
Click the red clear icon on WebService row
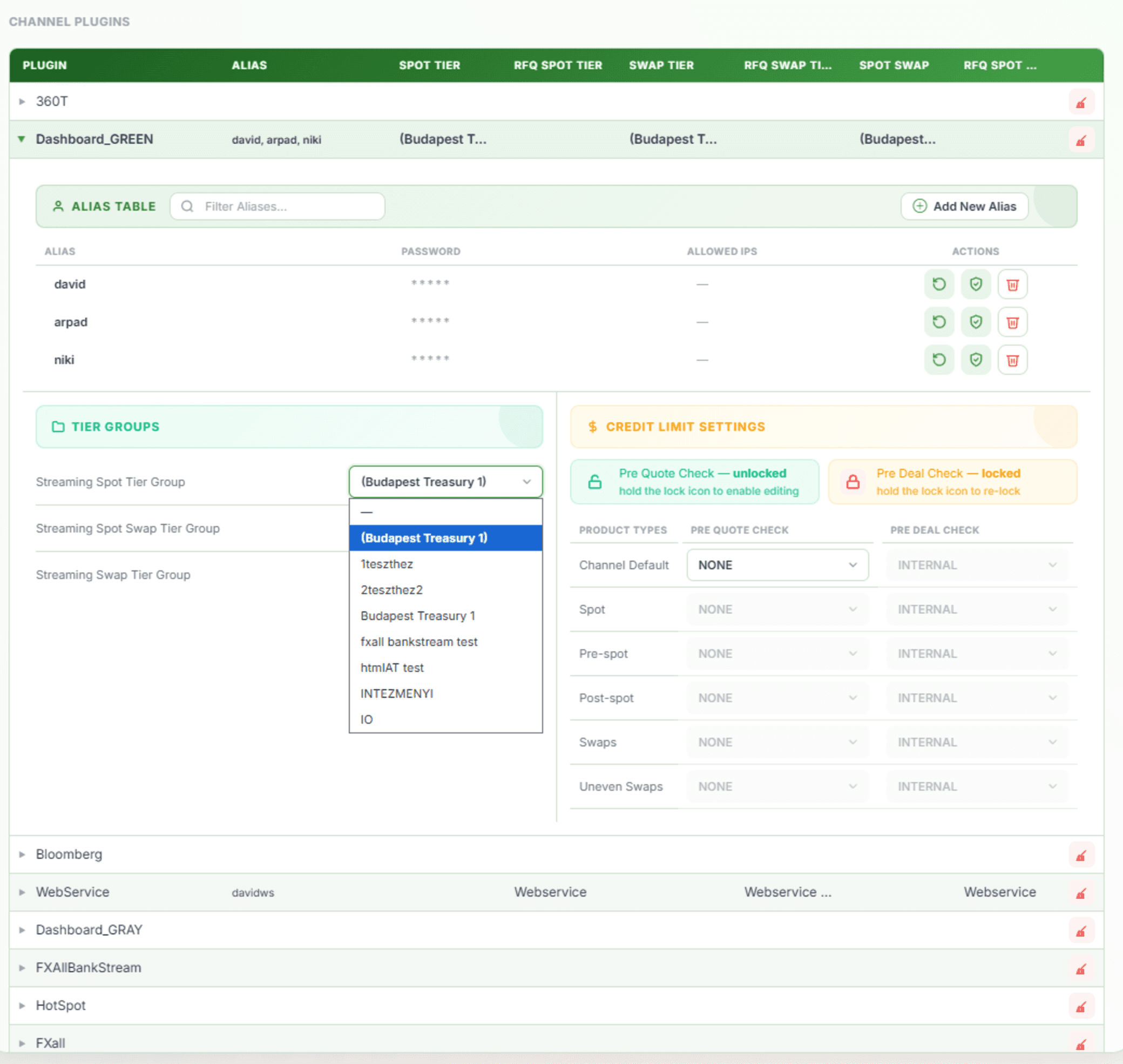coord(1081,893)
